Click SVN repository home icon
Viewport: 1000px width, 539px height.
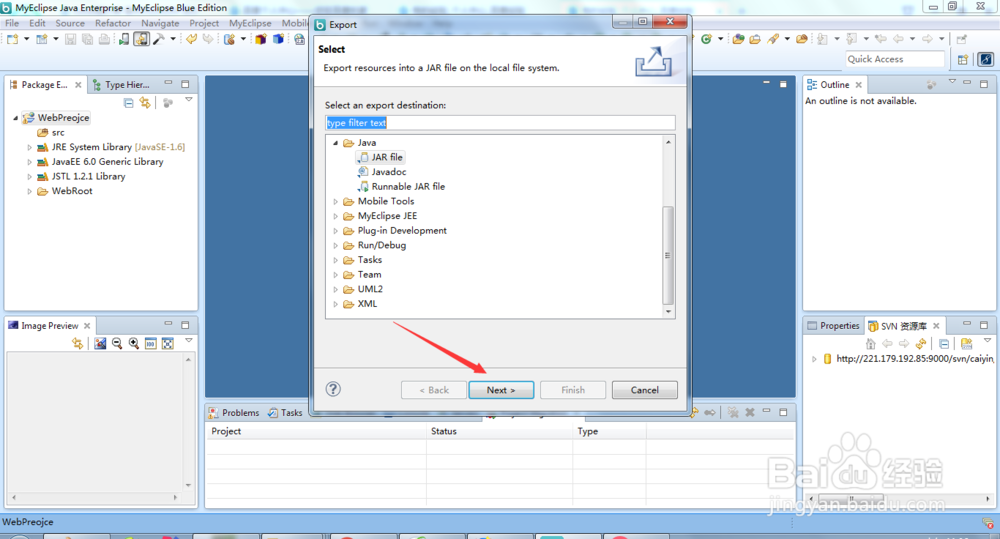(870, 344)
